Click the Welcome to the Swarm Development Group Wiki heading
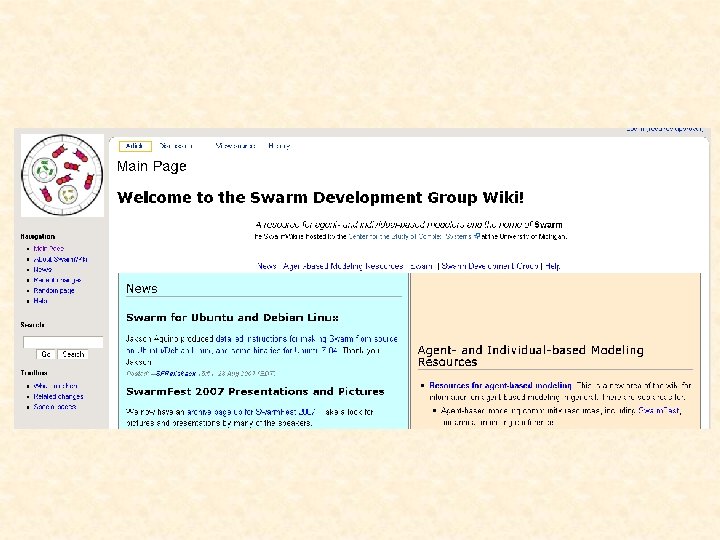 click(320, 197)
